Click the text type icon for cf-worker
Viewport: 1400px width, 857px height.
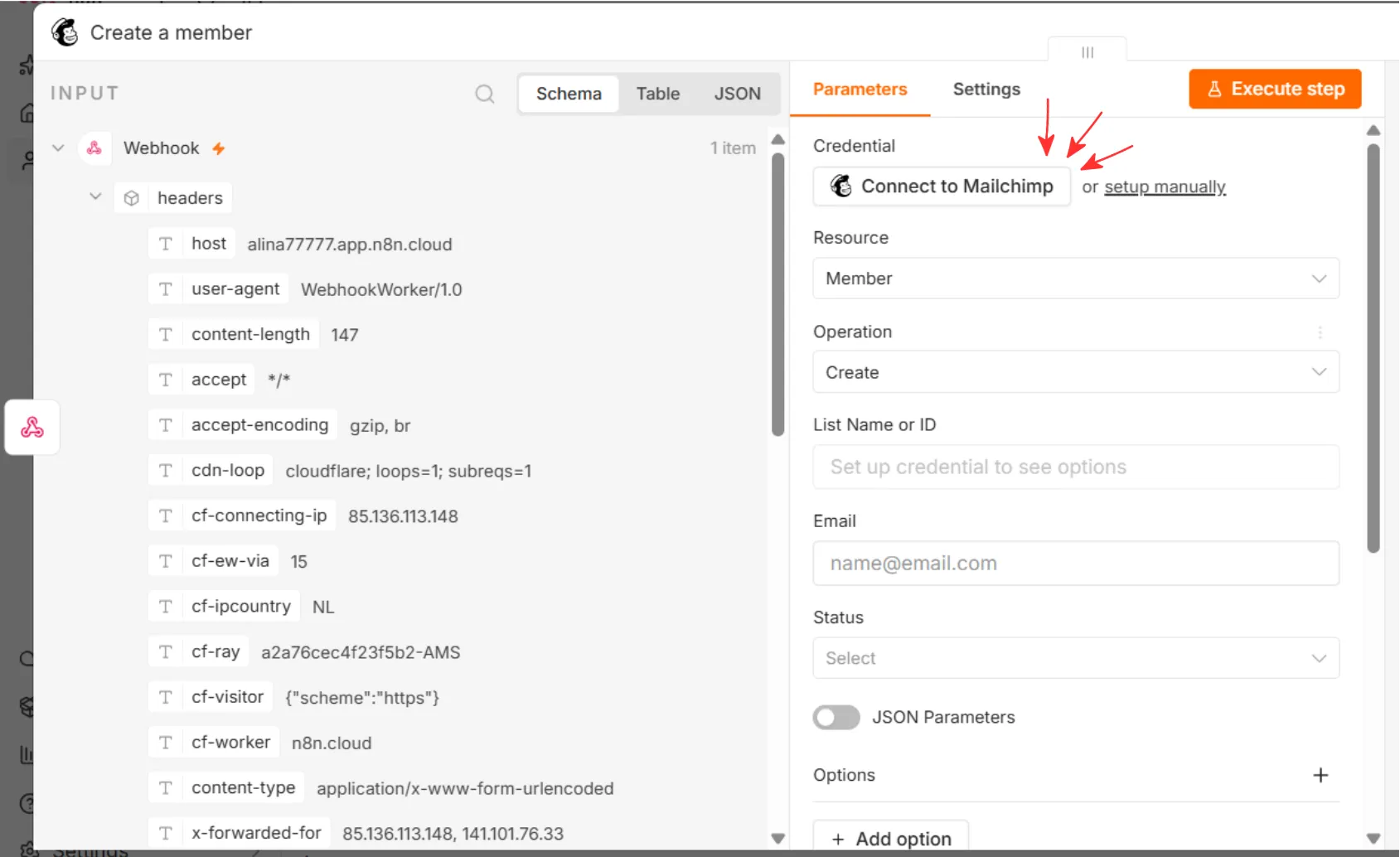(x=166, y=742)
